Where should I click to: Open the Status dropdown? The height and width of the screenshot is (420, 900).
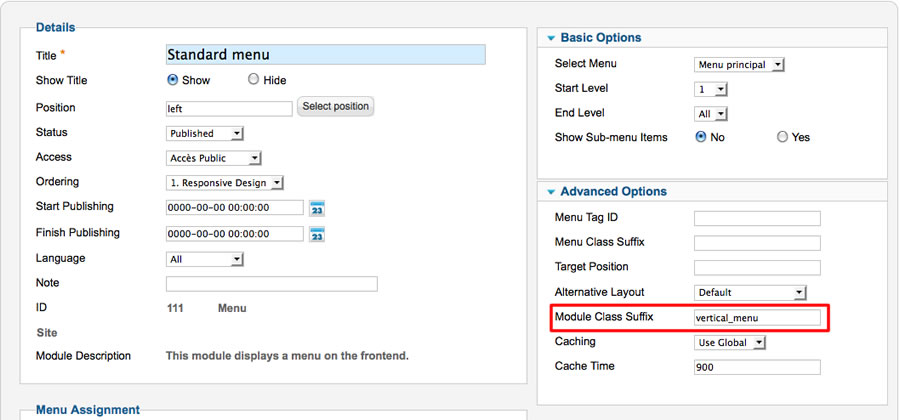(205, 133)
